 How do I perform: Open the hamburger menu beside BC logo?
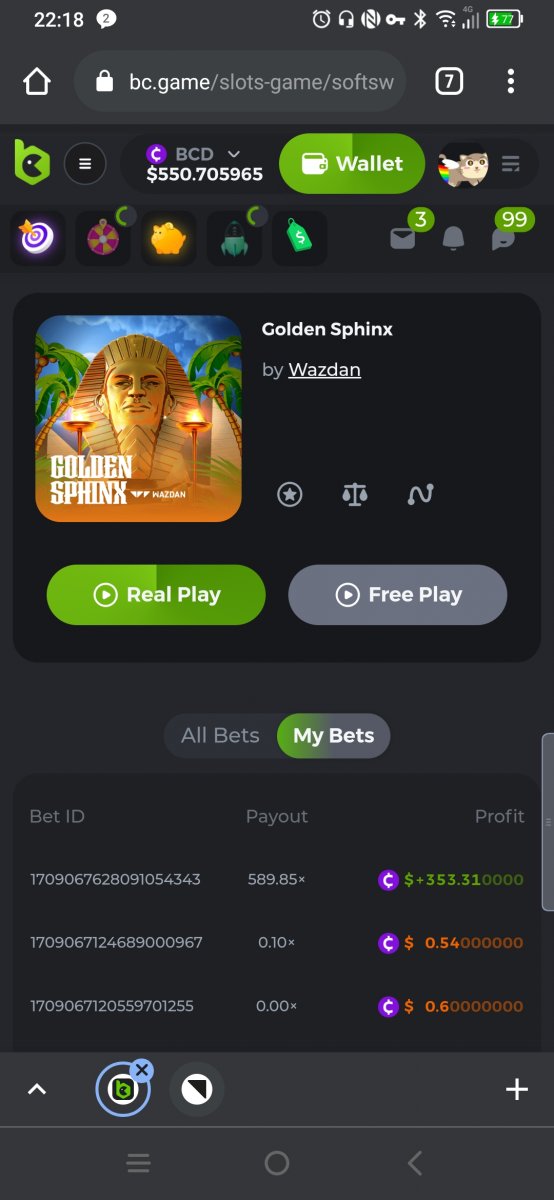(85, 163)
